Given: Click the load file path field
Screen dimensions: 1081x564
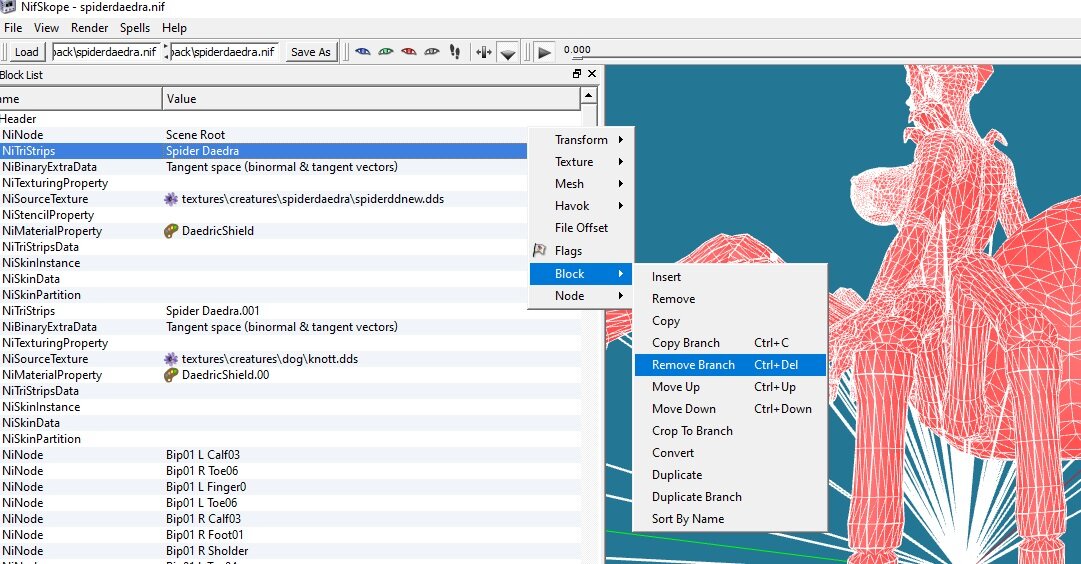Looking at the screenshot, I should 106,52.
